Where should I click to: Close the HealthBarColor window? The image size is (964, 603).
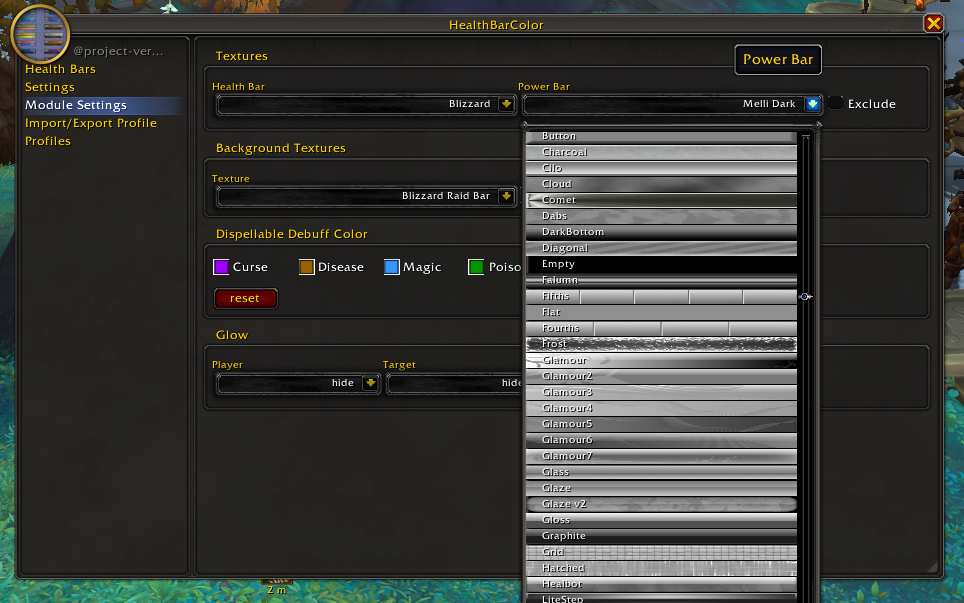click(x=933, y=24)
